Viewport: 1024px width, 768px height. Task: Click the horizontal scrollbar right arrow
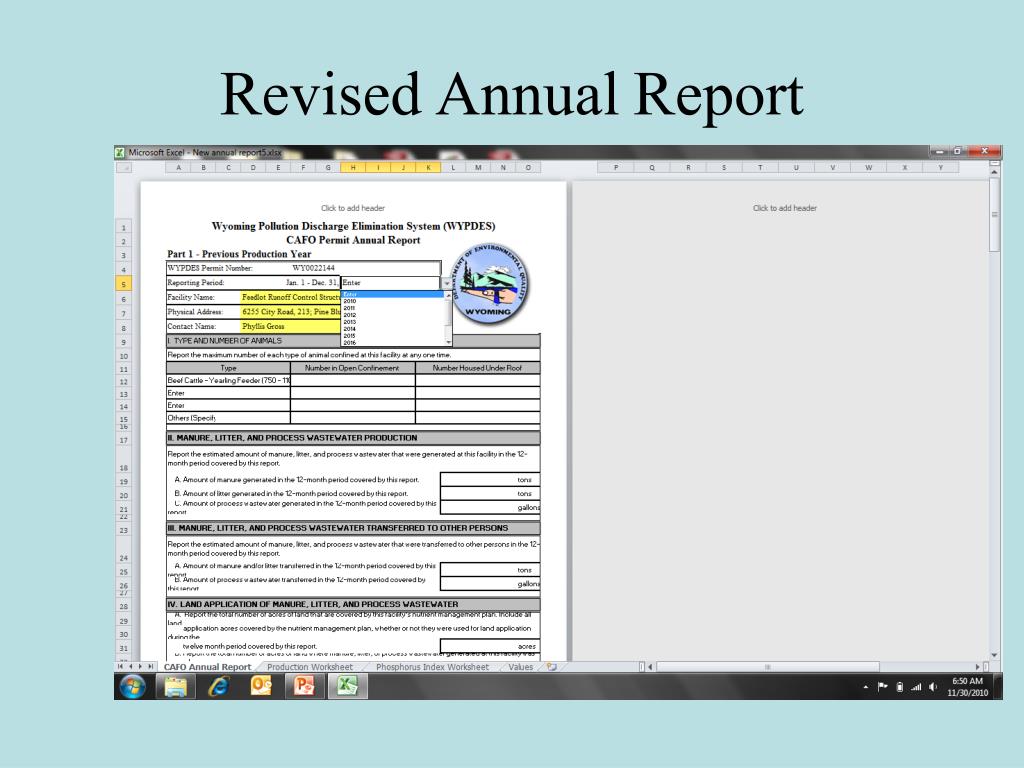click(x=978, y=667)
